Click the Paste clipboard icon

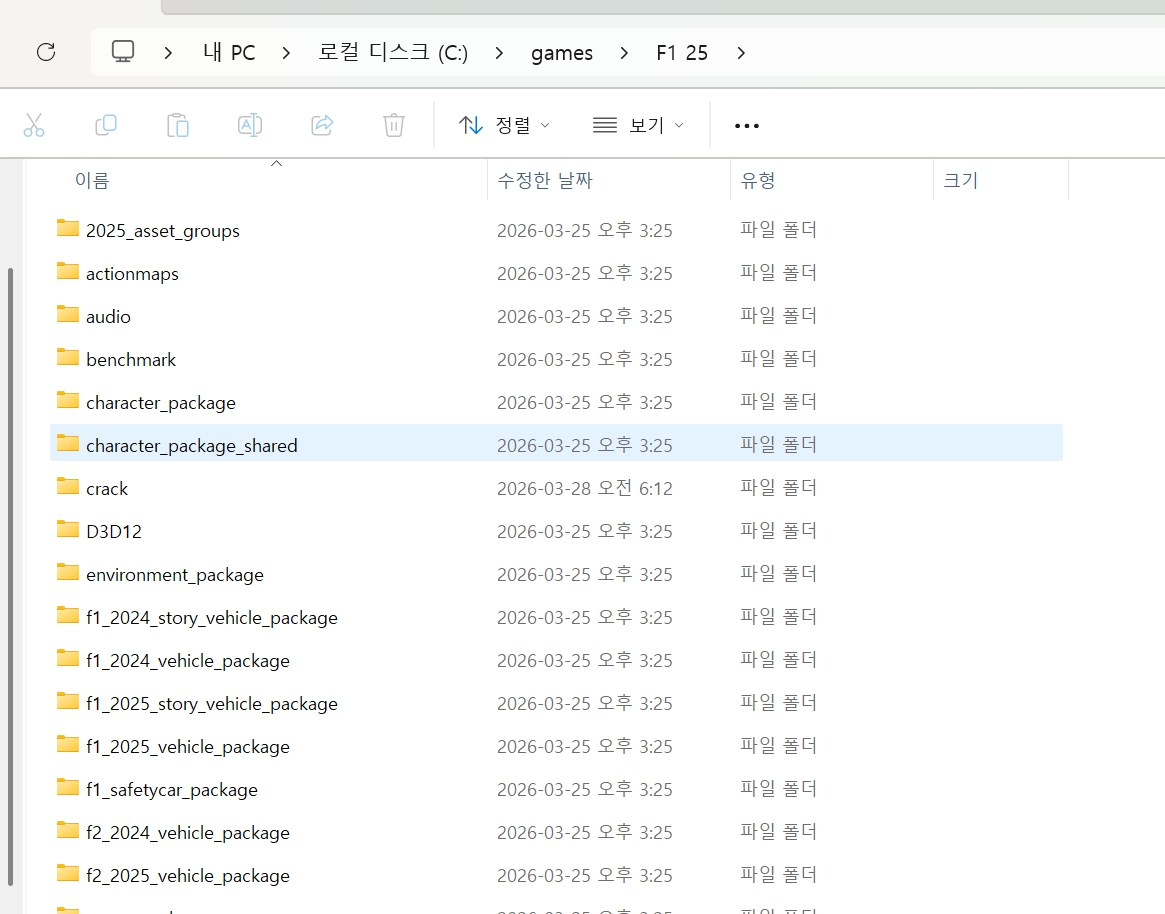click(178, 125)
